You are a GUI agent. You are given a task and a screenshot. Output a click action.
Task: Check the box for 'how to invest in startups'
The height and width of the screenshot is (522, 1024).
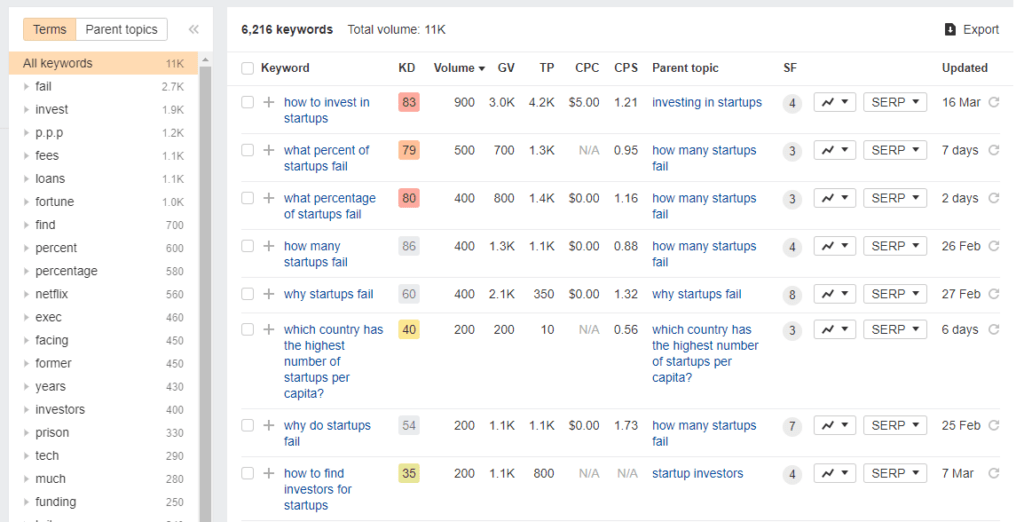pos(247,102)
